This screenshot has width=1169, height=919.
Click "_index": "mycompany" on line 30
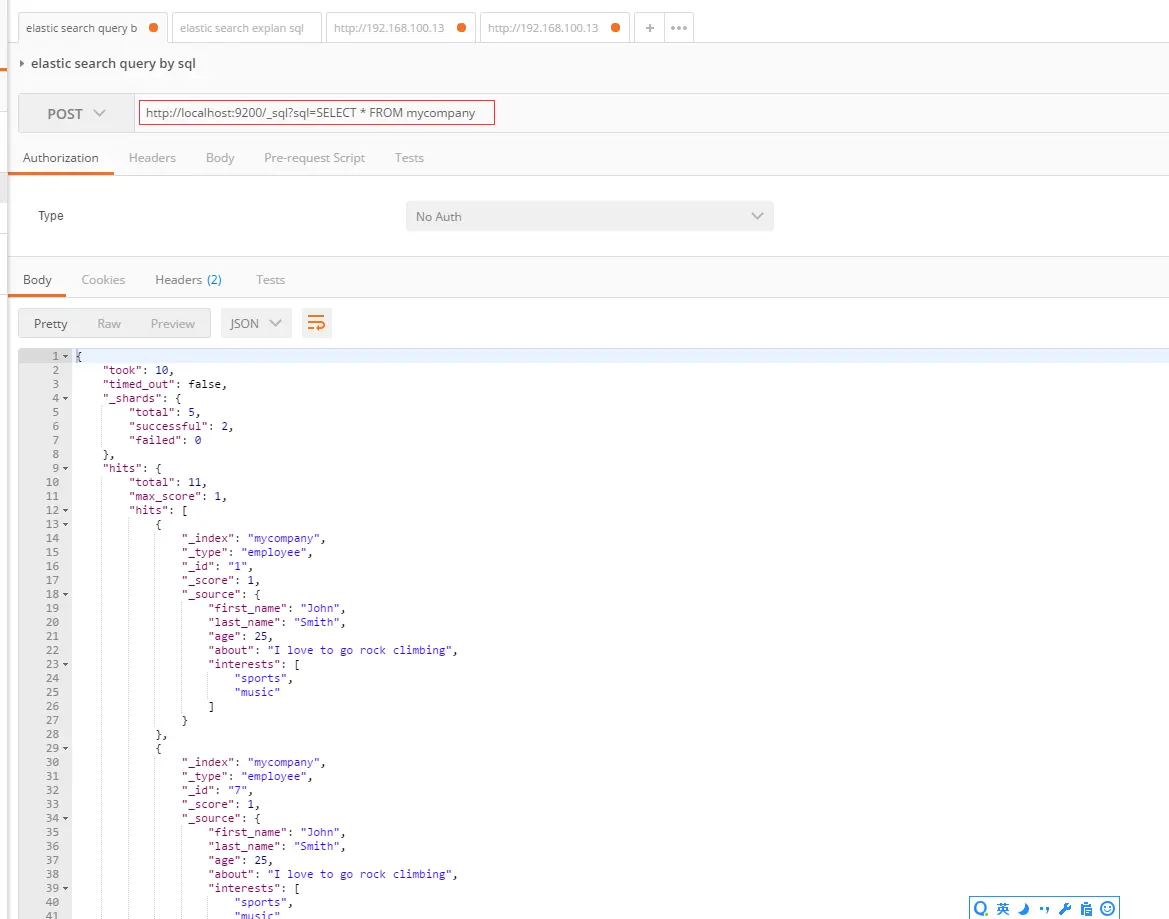[x=253, y=762]
